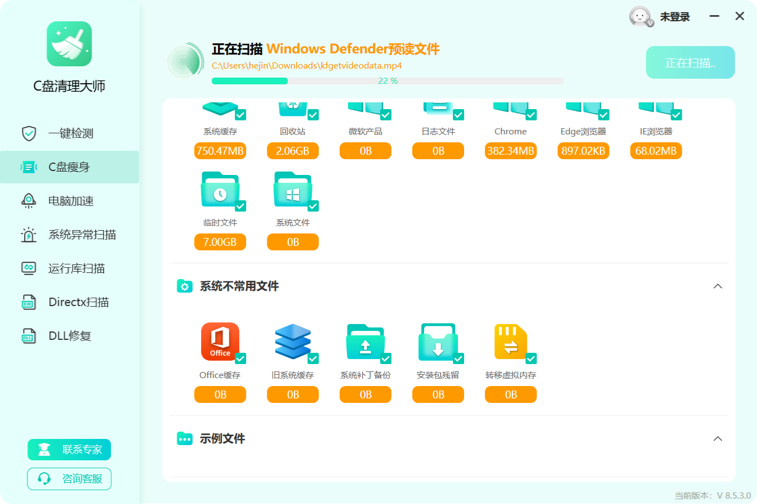Click the 未登录 login label
This screenshot has height=504, width=757.
click(675, 17)
